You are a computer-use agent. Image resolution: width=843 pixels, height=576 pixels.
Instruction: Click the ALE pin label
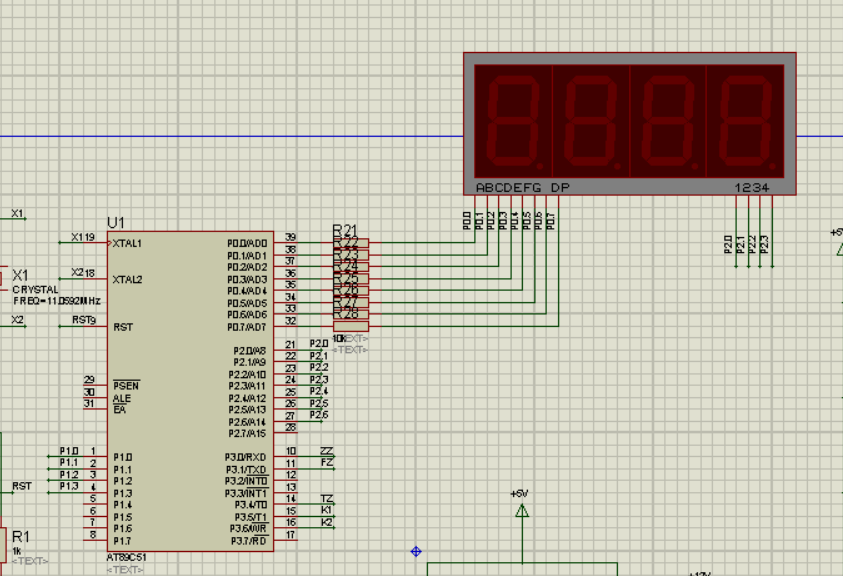pos(122,398)
